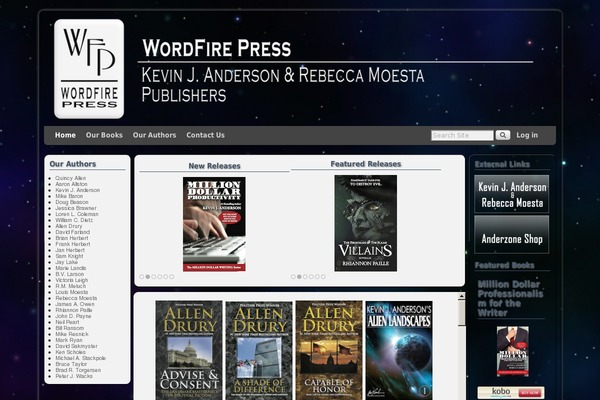Open author William C. Dietz
This screenshot has height=400, width=600.
point(74,220)
